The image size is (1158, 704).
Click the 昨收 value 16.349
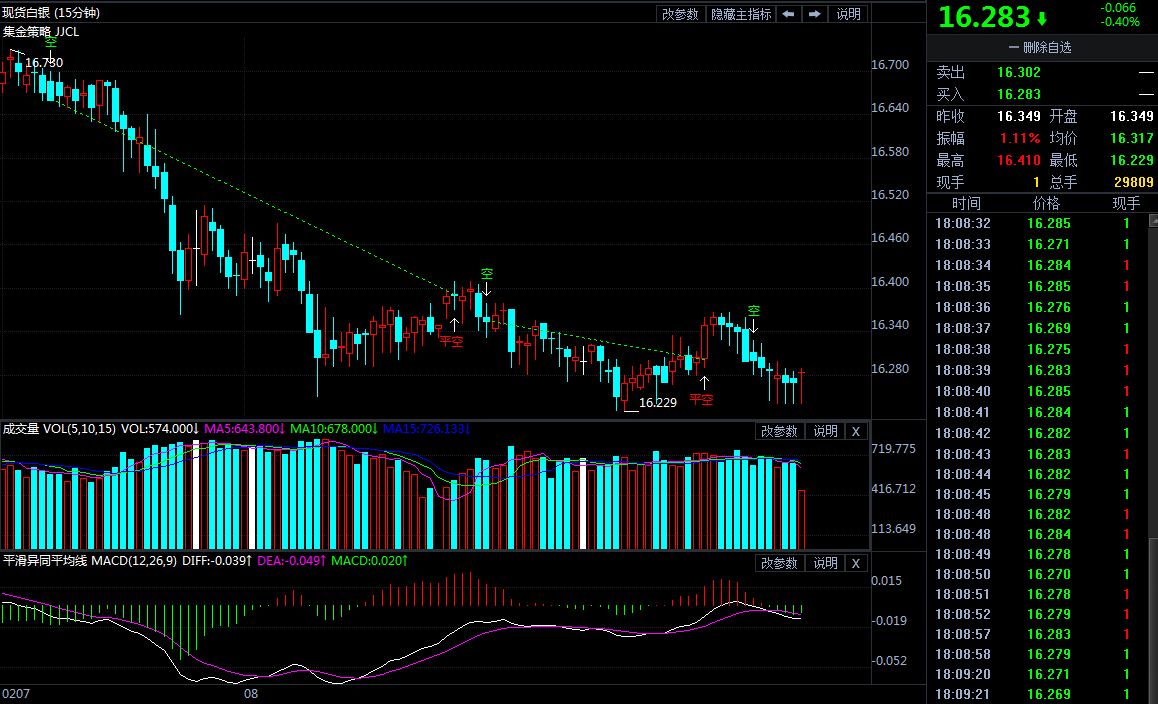[1018, 116]
